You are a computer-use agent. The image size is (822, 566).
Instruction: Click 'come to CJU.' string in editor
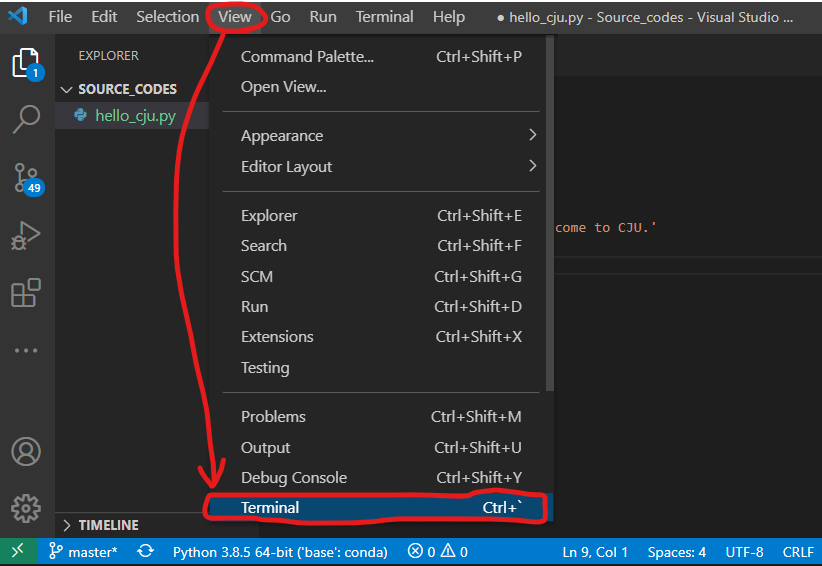pos(605,227)
